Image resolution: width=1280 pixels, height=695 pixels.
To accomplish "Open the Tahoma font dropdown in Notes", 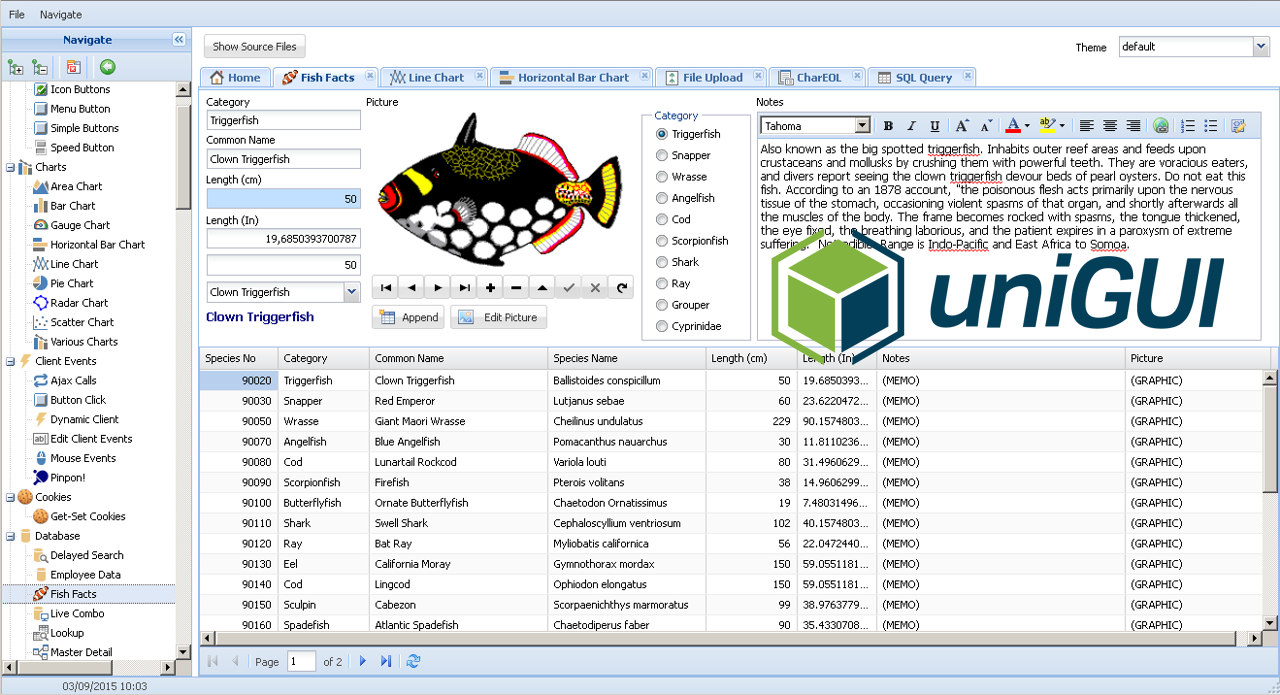I will tap(861, 125).
